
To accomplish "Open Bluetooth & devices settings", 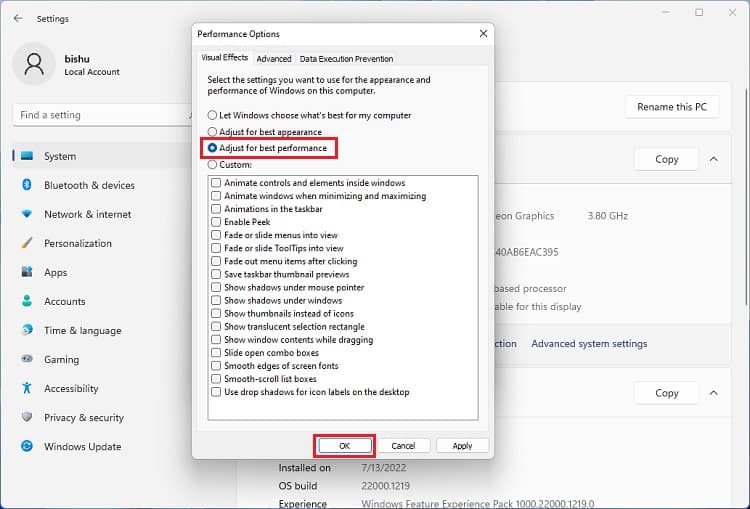I will tap(89, 185).
